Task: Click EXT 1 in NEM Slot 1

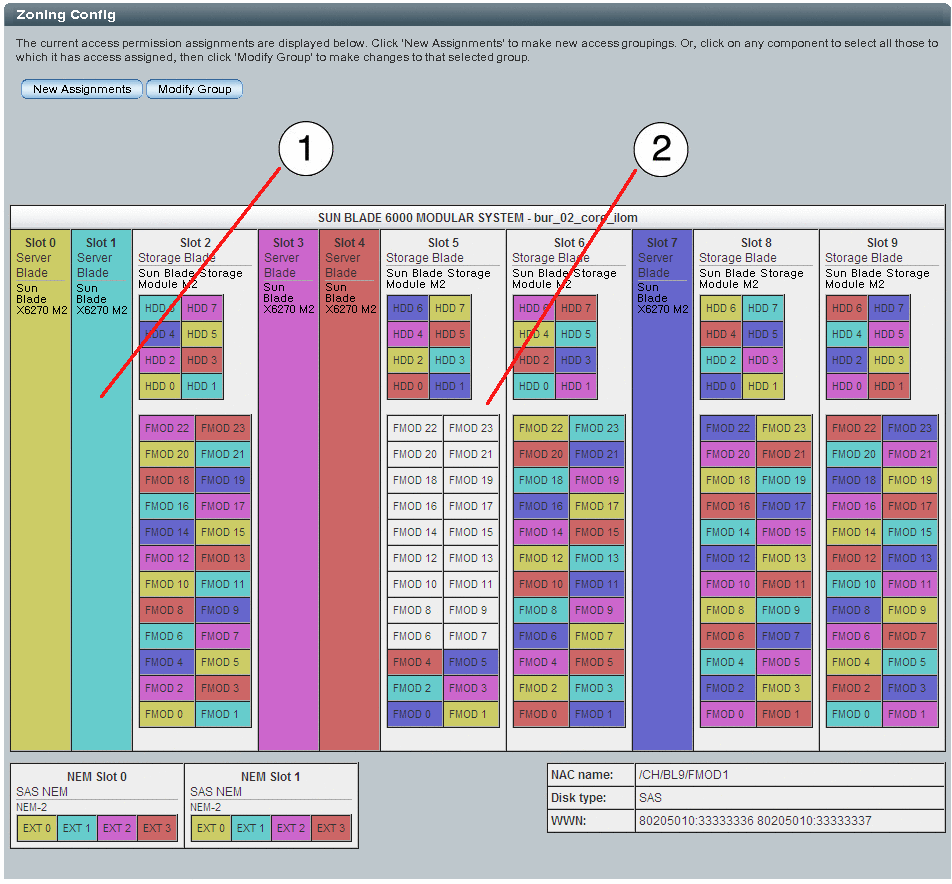Action: click(251, 829)
